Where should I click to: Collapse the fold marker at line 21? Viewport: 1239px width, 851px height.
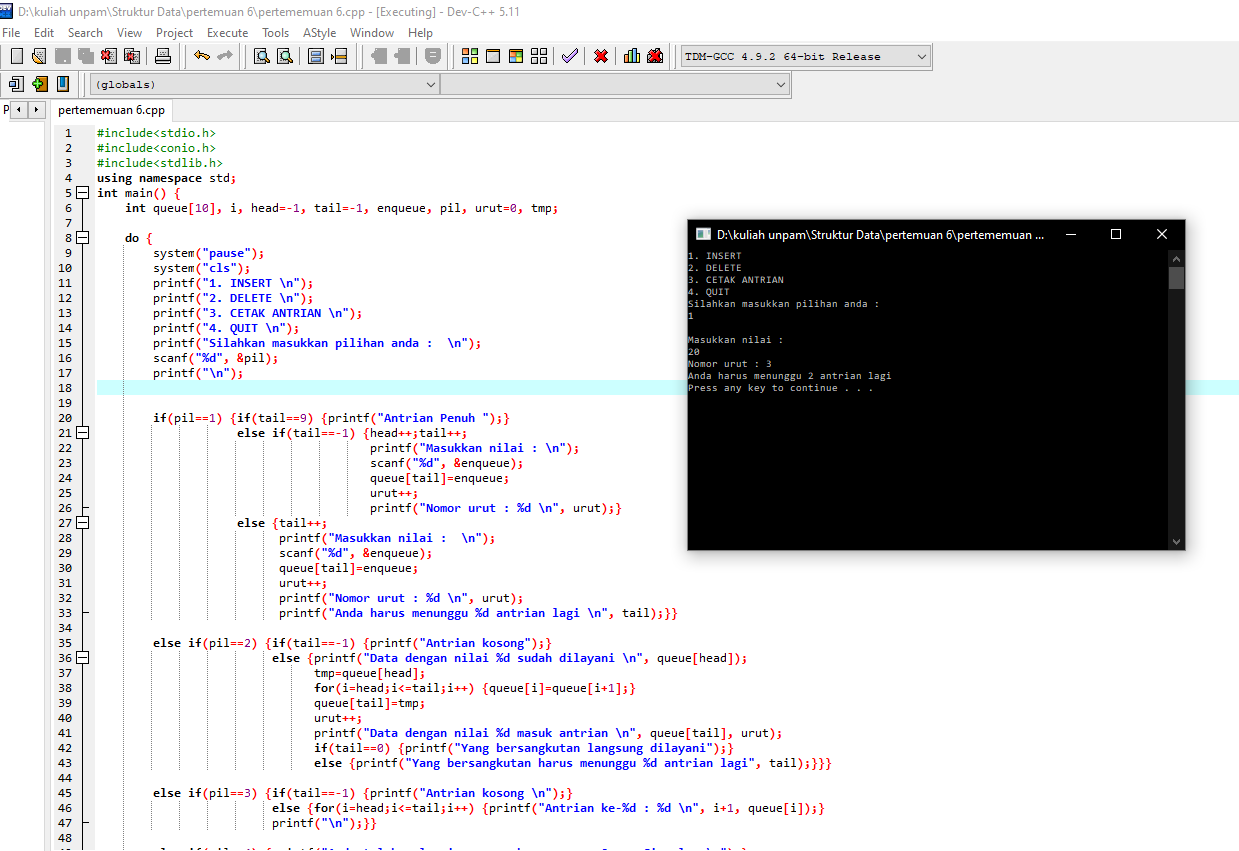point(82,433)
